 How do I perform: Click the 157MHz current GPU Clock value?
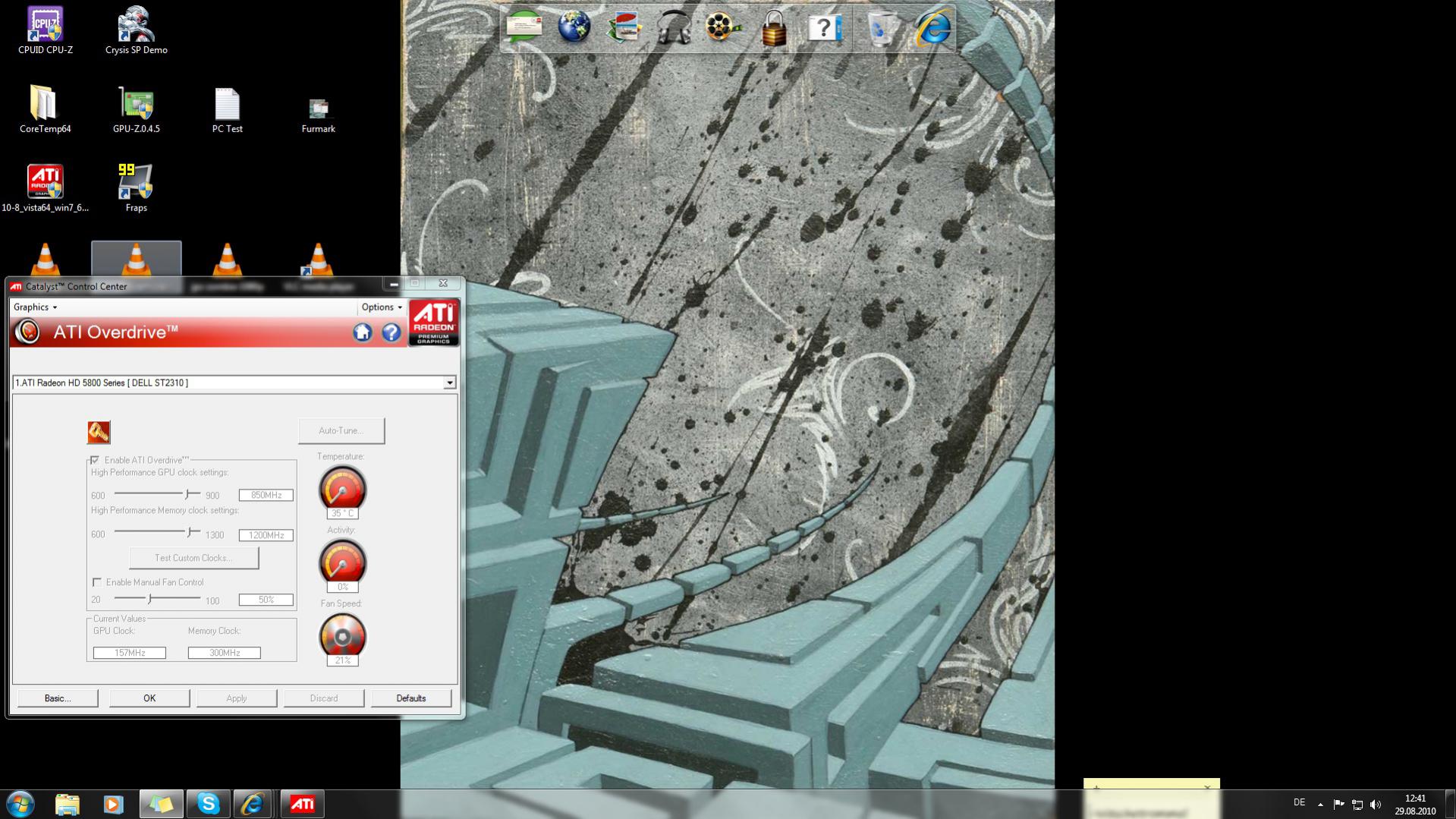(x=130, y=653)
